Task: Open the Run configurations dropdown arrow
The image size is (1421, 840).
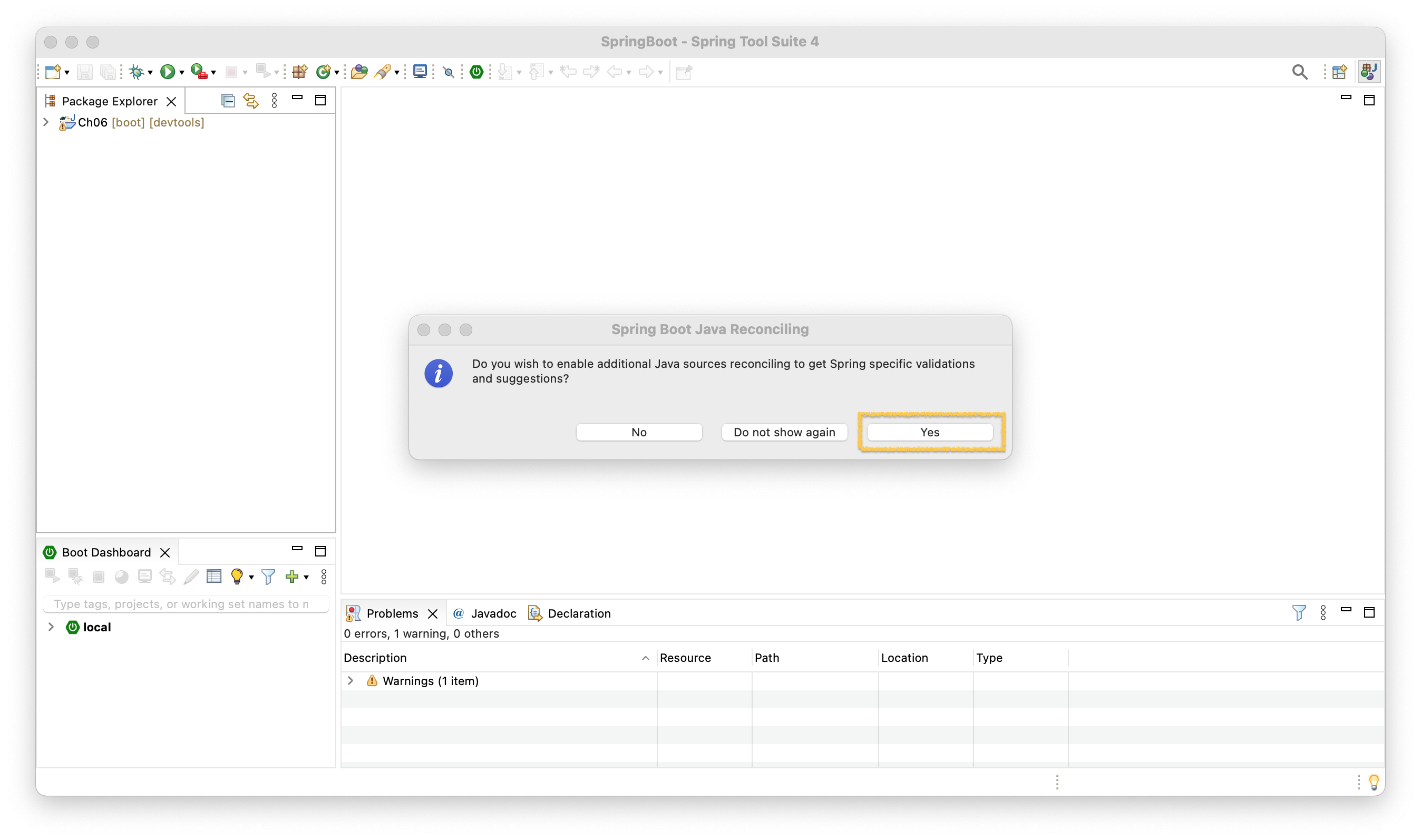Action: [x=182, y=73]
